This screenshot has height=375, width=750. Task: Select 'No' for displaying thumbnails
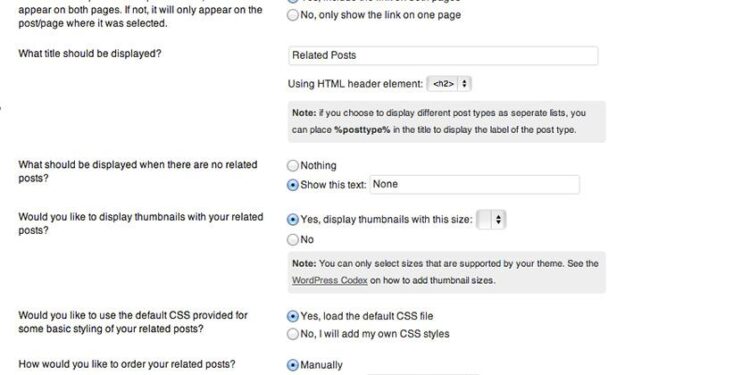coord(293,240)
